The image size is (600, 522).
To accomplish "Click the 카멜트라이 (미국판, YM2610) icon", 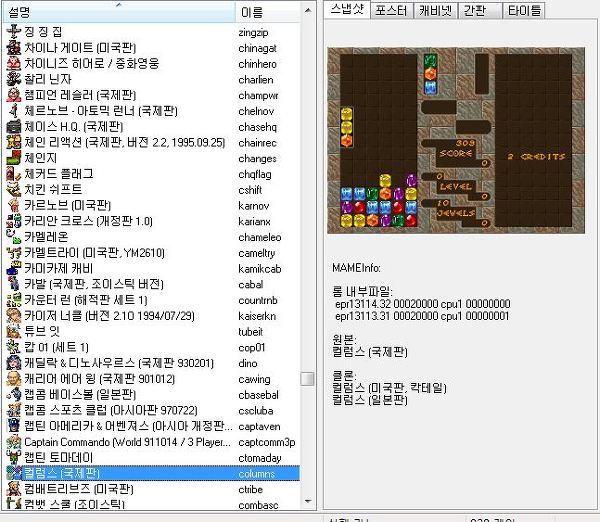I will [x=14, y=253].
